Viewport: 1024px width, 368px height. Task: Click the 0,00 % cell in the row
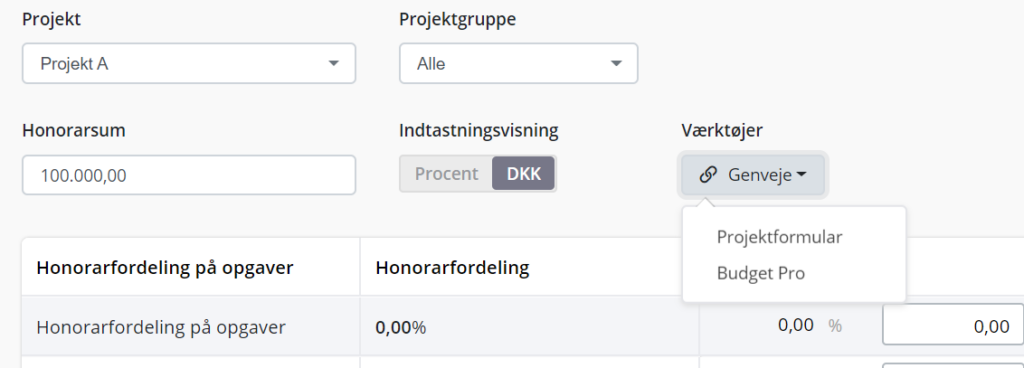tap(810, 325)
